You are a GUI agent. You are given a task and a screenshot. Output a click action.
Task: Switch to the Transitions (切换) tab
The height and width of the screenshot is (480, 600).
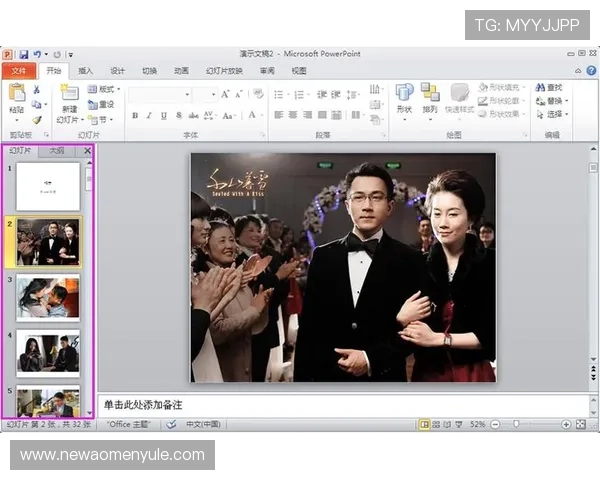(149, 71)
